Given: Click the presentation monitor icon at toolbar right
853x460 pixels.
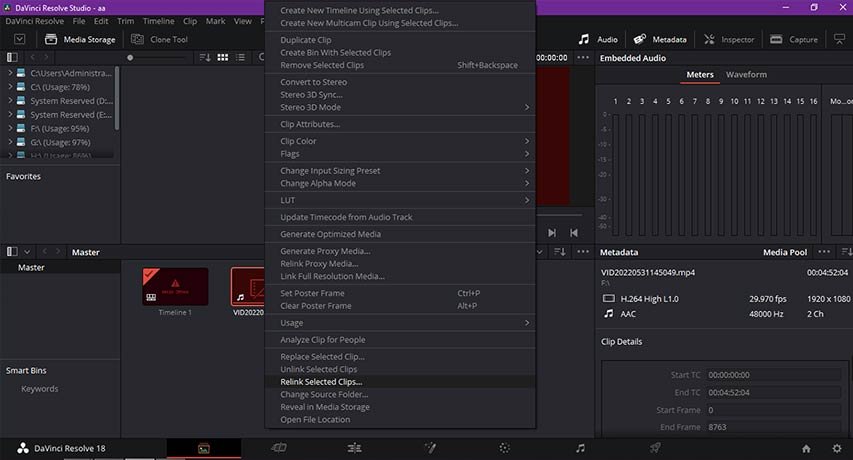Looking at the screenshot, I should pyautogui.click(x=839, y=39).
